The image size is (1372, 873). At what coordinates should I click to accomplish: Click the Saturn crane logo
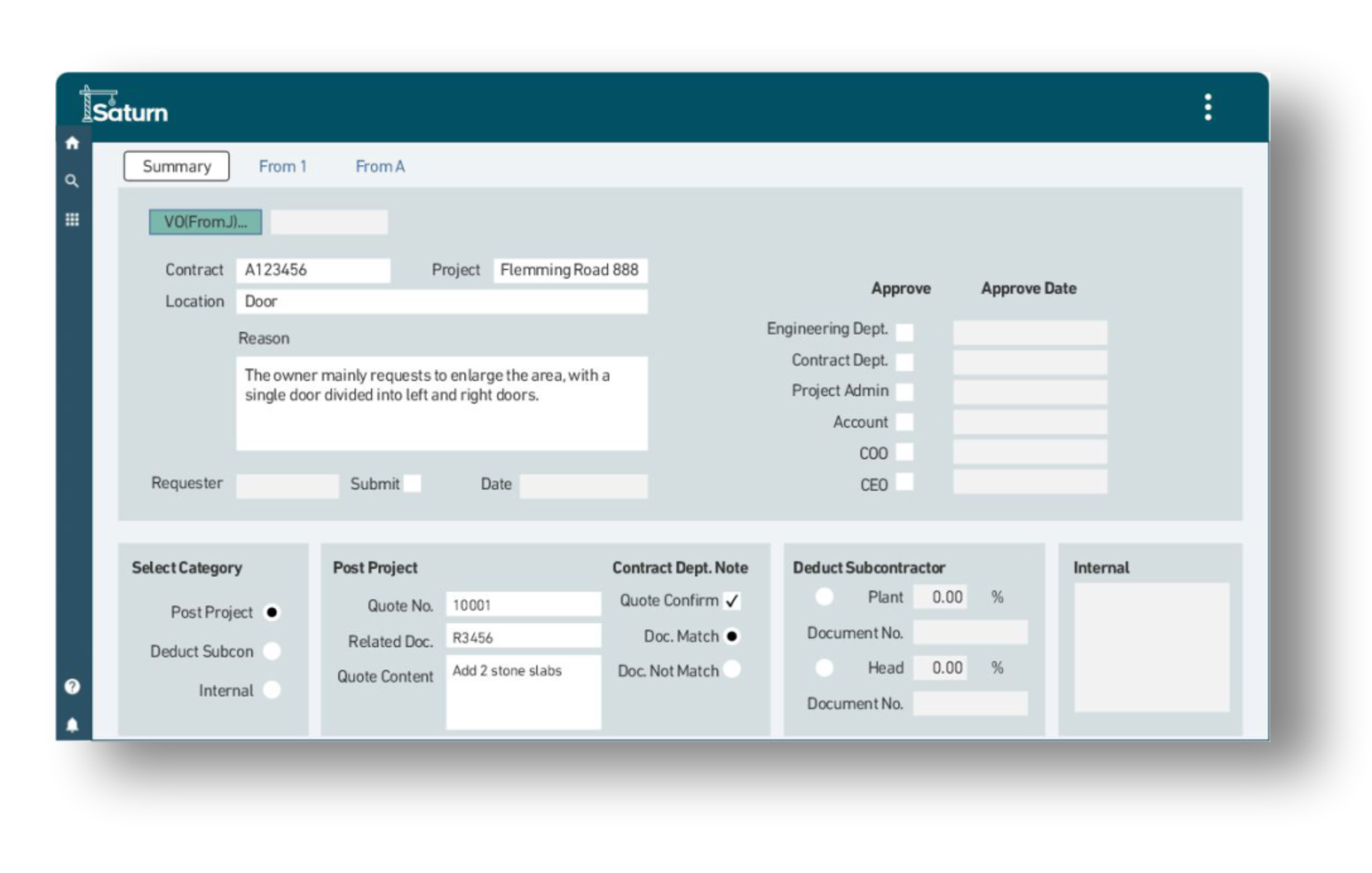(x=124, y=106)
